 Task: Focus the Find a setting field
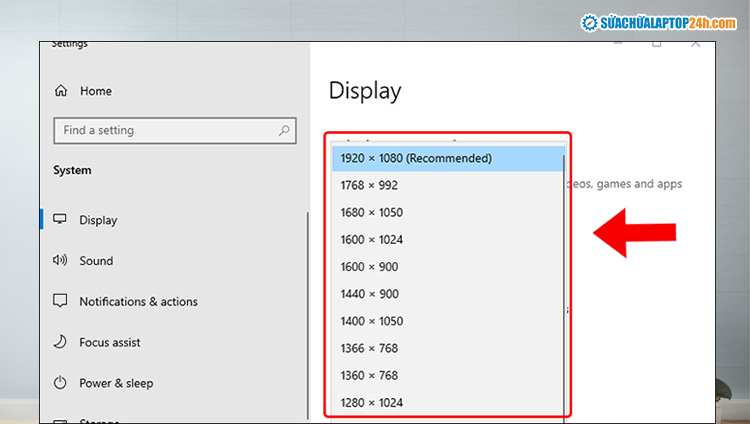[175, 130]
